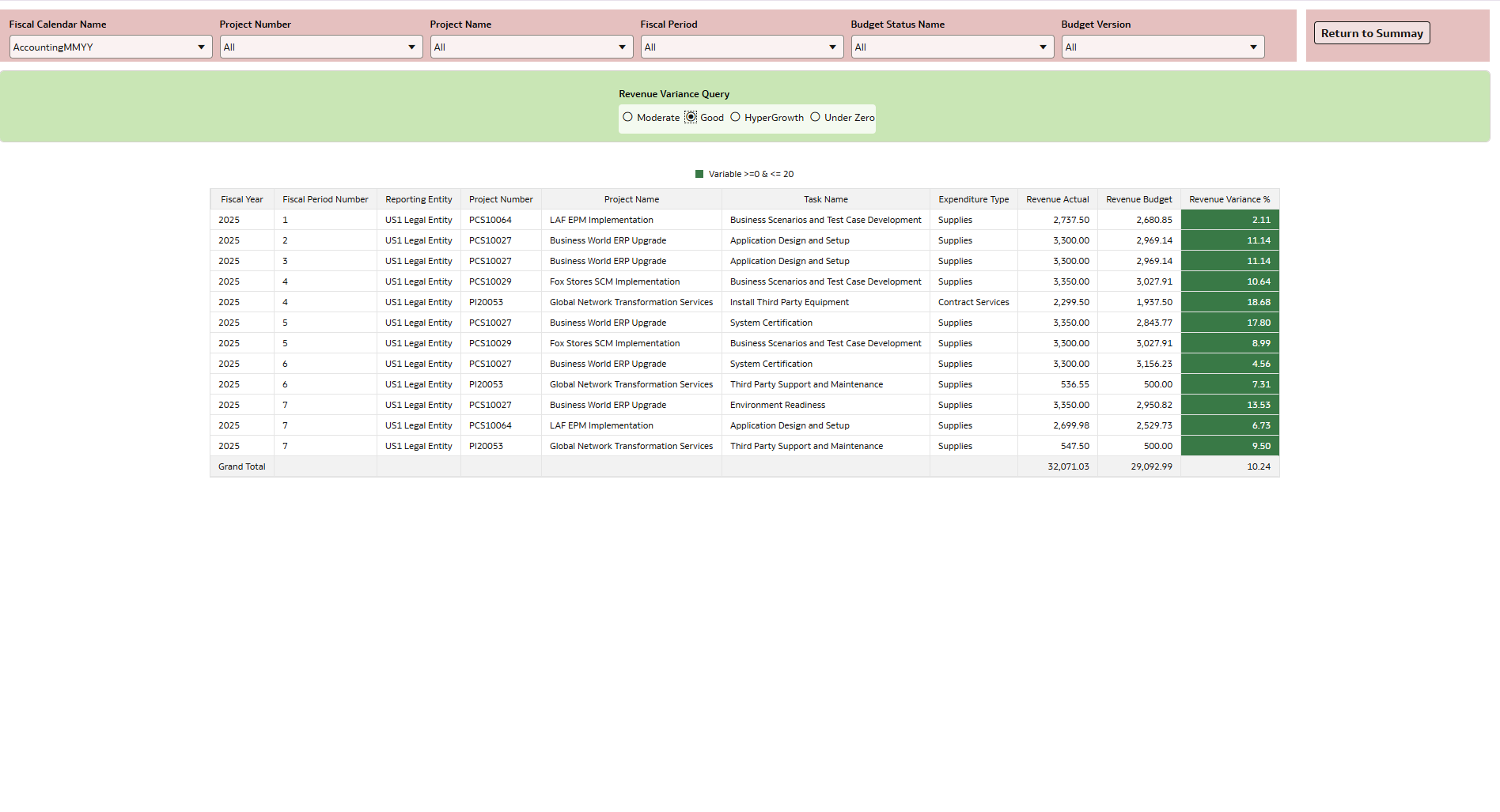The height and width of the screenshot is (812, 1500).
Task: Select the Good radio option
Action: tap(691, 117)
